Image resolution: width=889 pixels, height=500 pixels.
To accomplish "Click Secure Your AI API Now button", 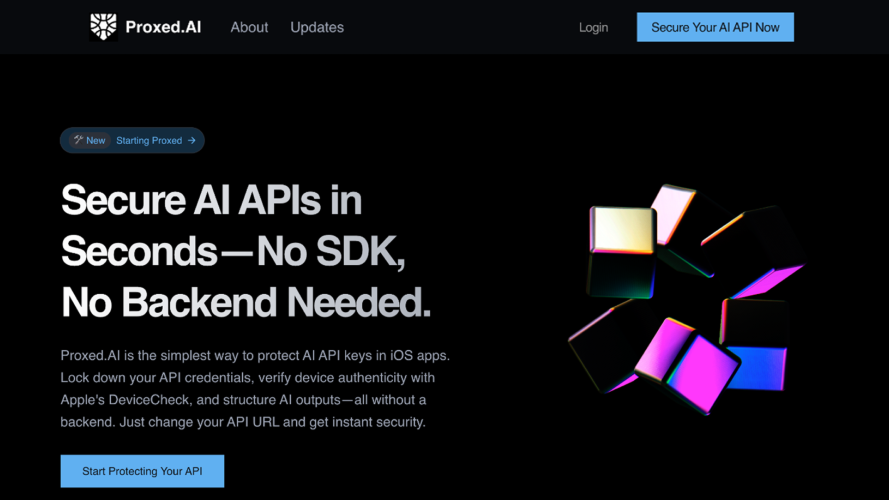I will click(715, 27).
